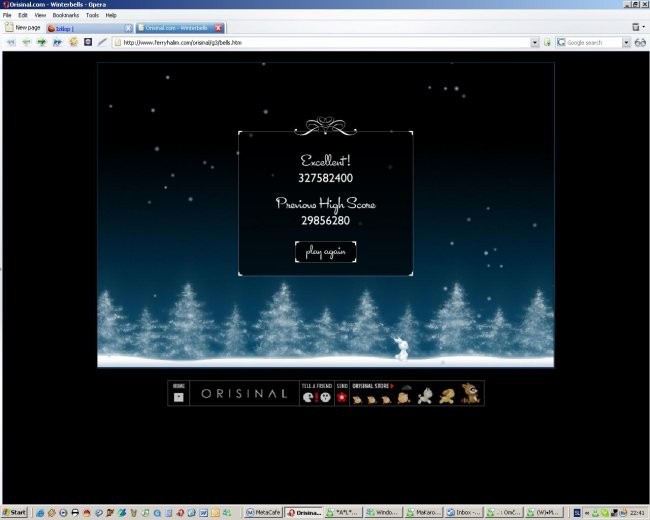Click the deer character icon in store row
Image resolution: width=650 pixels, height=520 pixels.
click(468, 396)
